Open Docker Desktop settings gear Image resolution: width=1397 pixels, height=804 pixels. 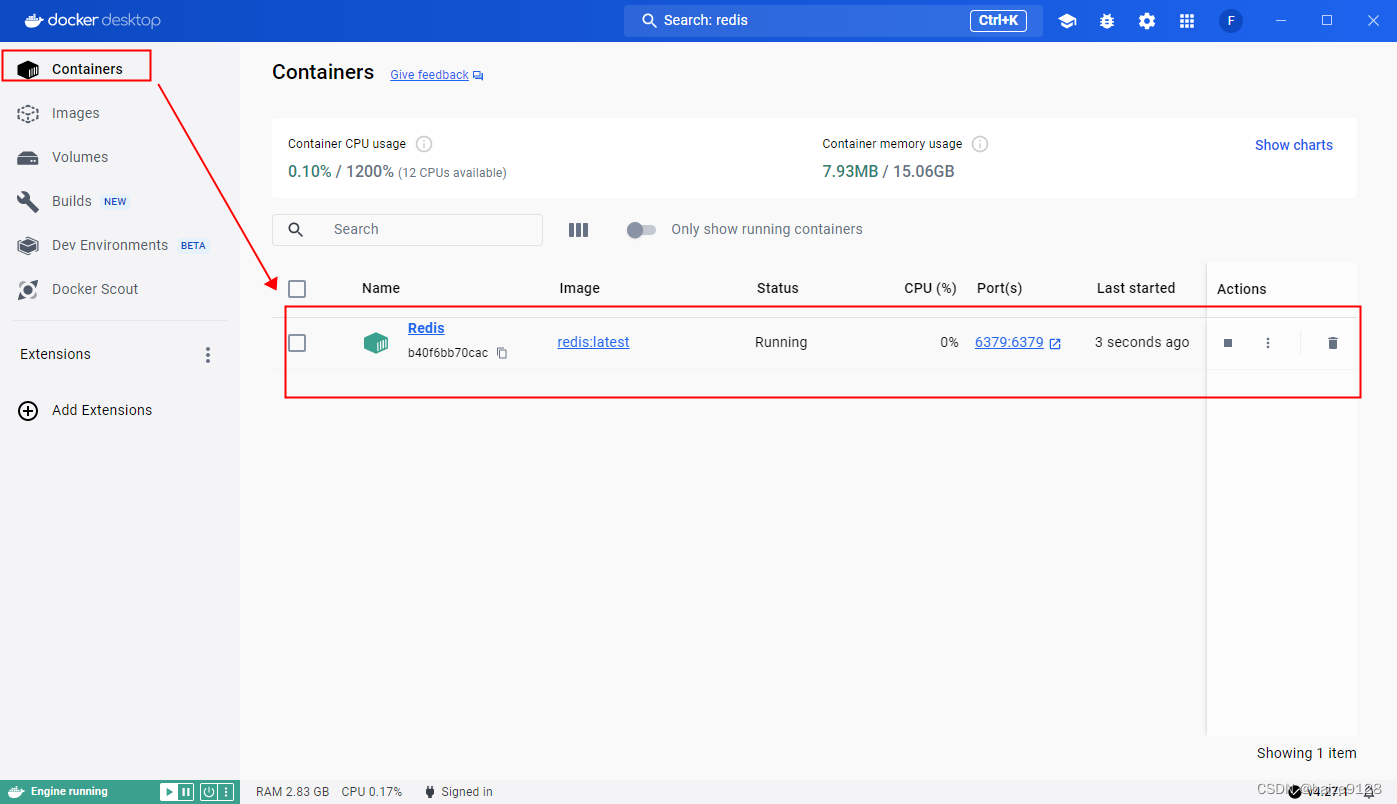[x=1147, y=21]
